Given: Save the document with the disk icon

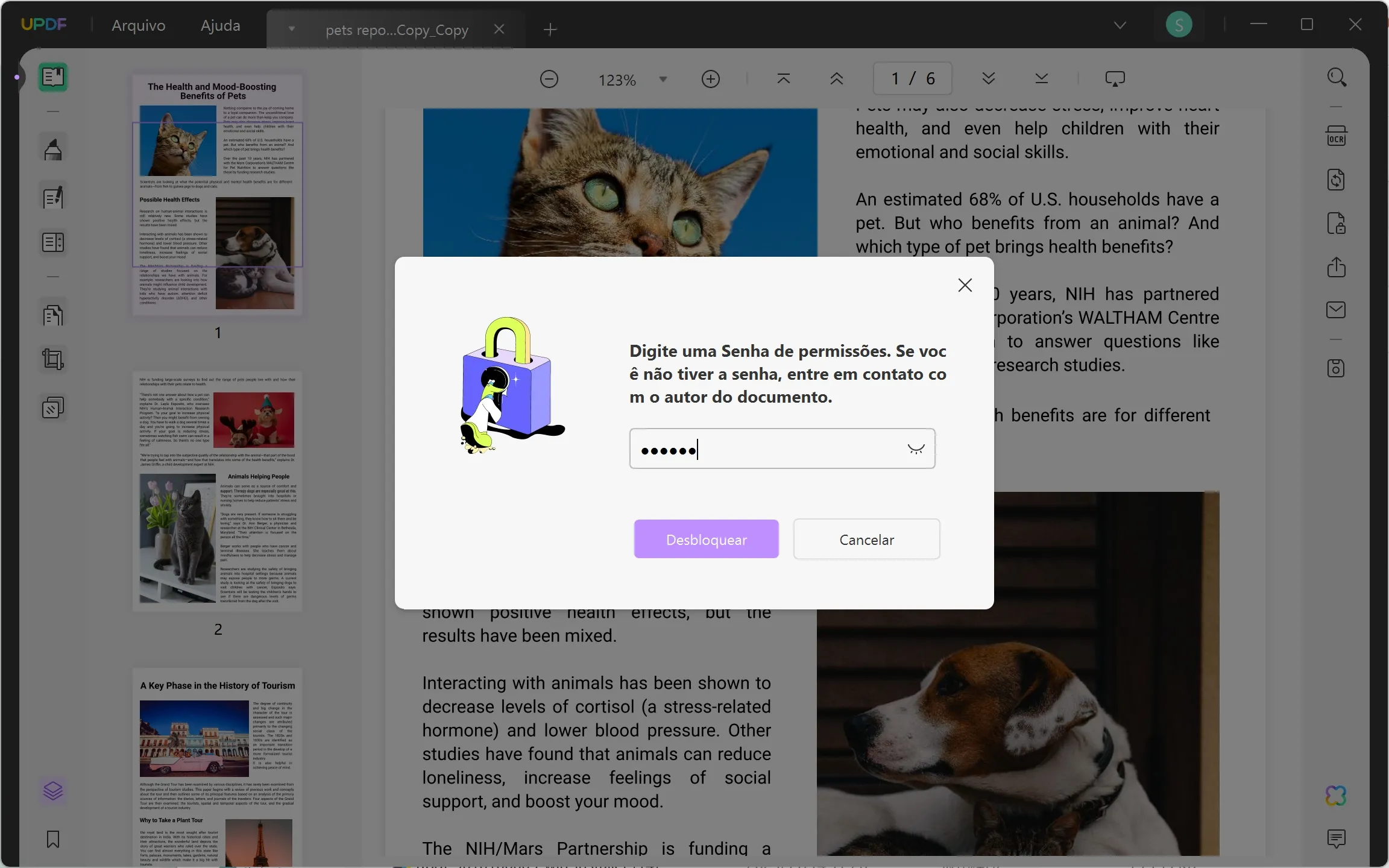Looking at the screenshot, I should (x=1337, y=368).
